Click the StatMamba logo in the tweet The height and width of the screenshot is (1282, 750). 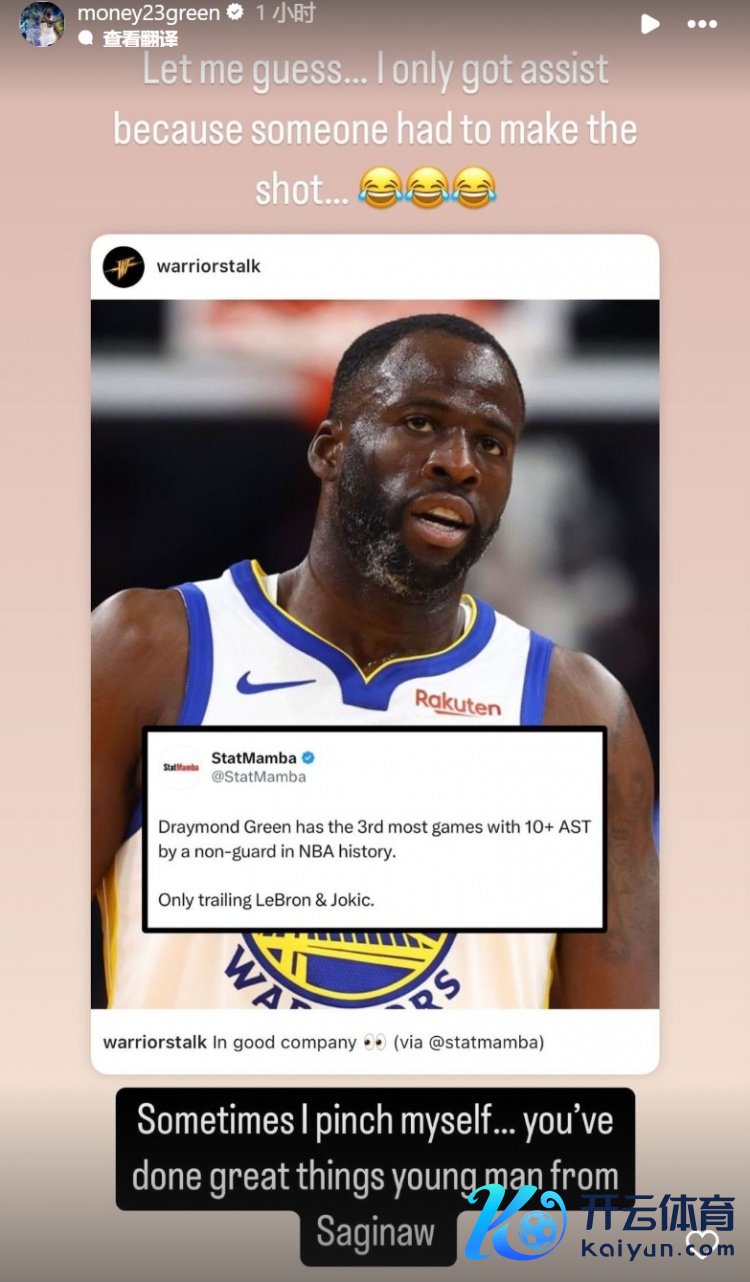pyautogui.click(x=180, y=767)
